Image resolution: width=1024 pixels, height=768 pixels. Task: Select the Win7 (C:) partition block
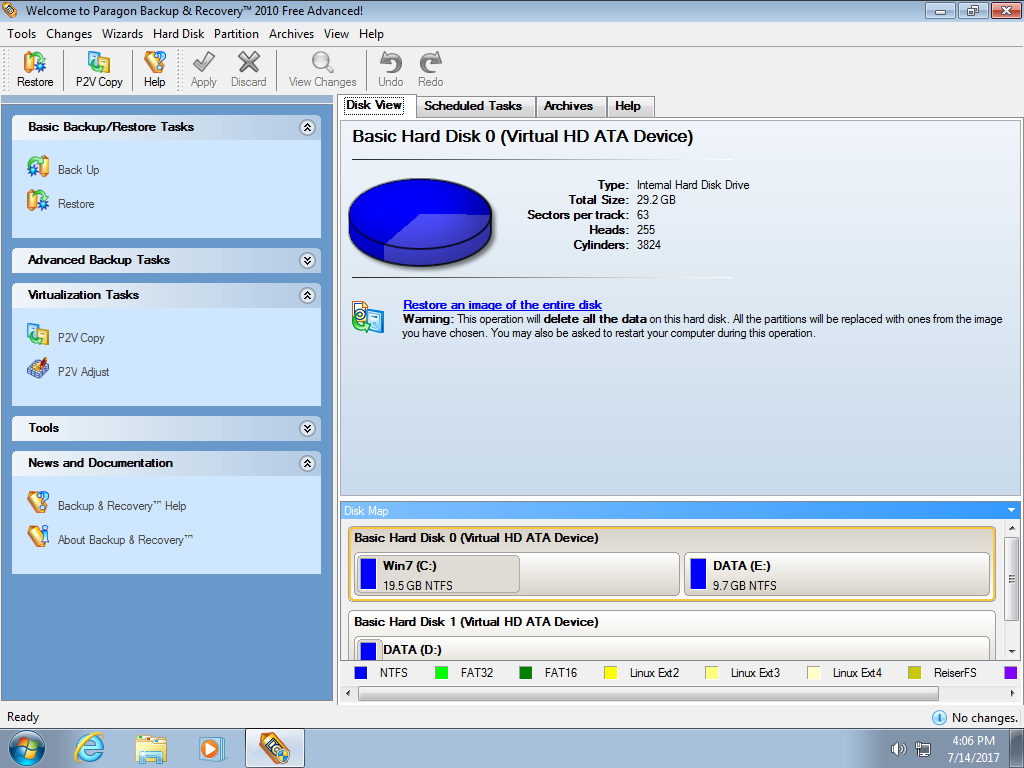(x=437, y=575)
